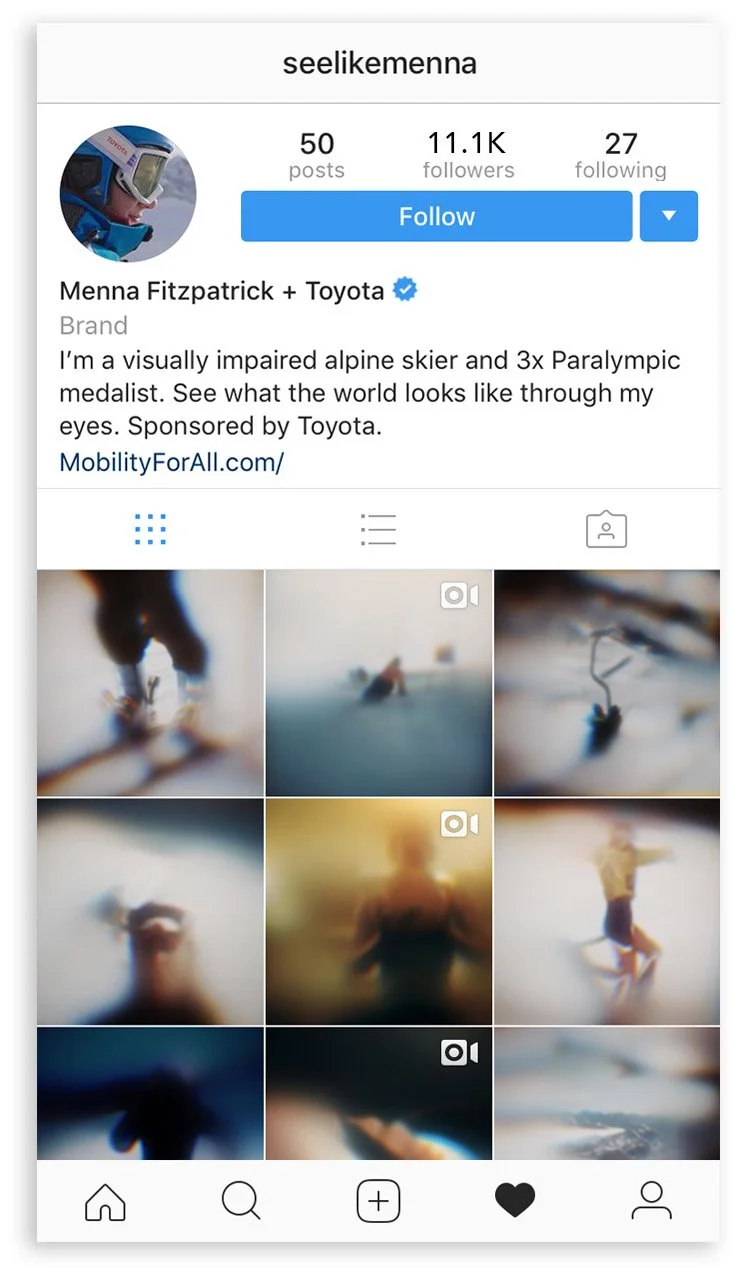Expand suggestions dropdown next to Follow
The image size is (750, 1282).
[669, 216]
